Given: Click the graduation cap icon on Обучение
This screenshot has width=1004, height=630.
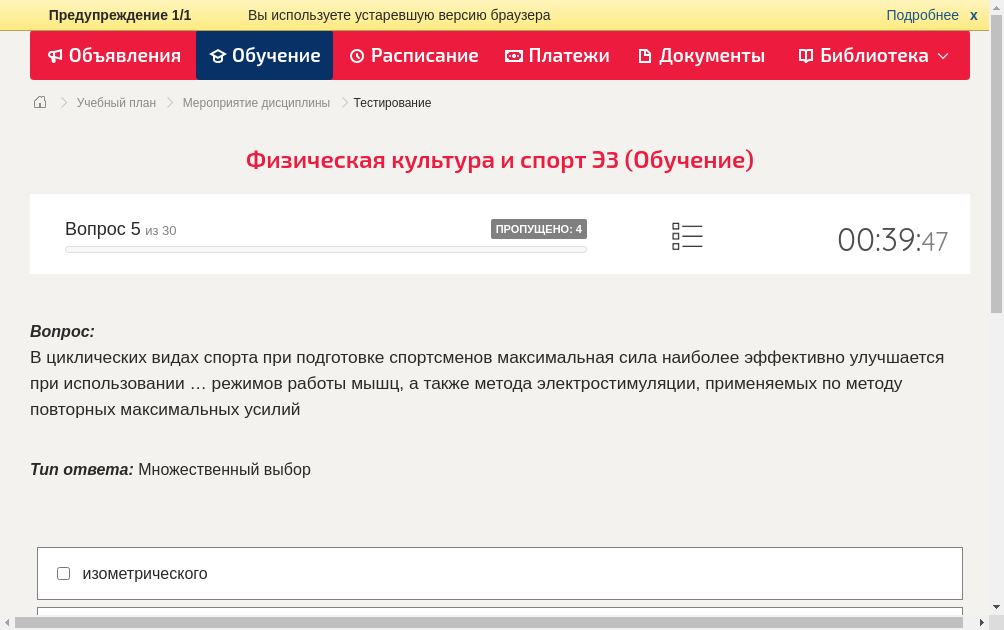Looking at the screenshot, I should (x=217, y=56).
